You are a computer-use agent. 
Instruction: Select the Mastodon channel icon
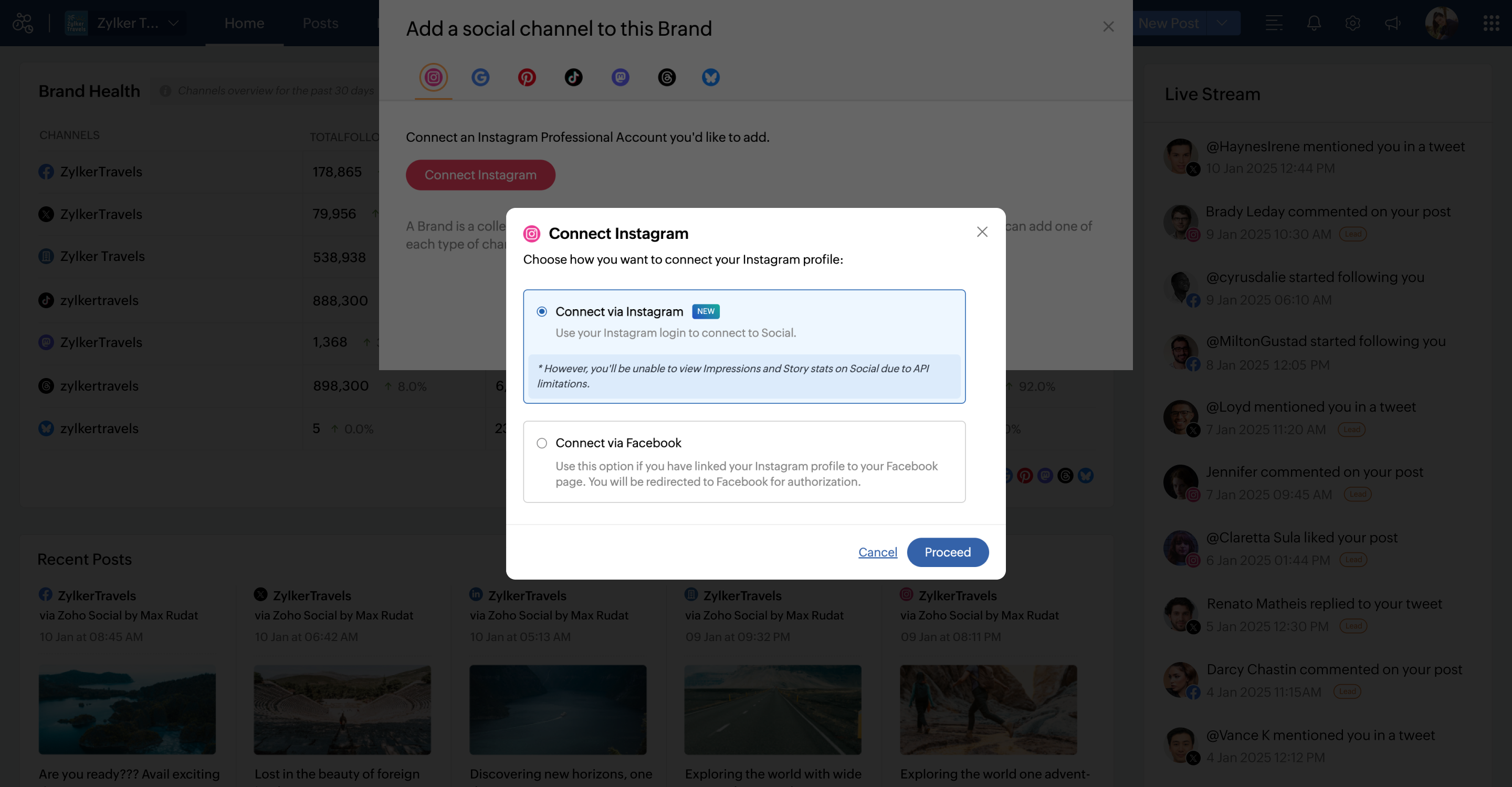pyautogui.click(x=621, y=77)
